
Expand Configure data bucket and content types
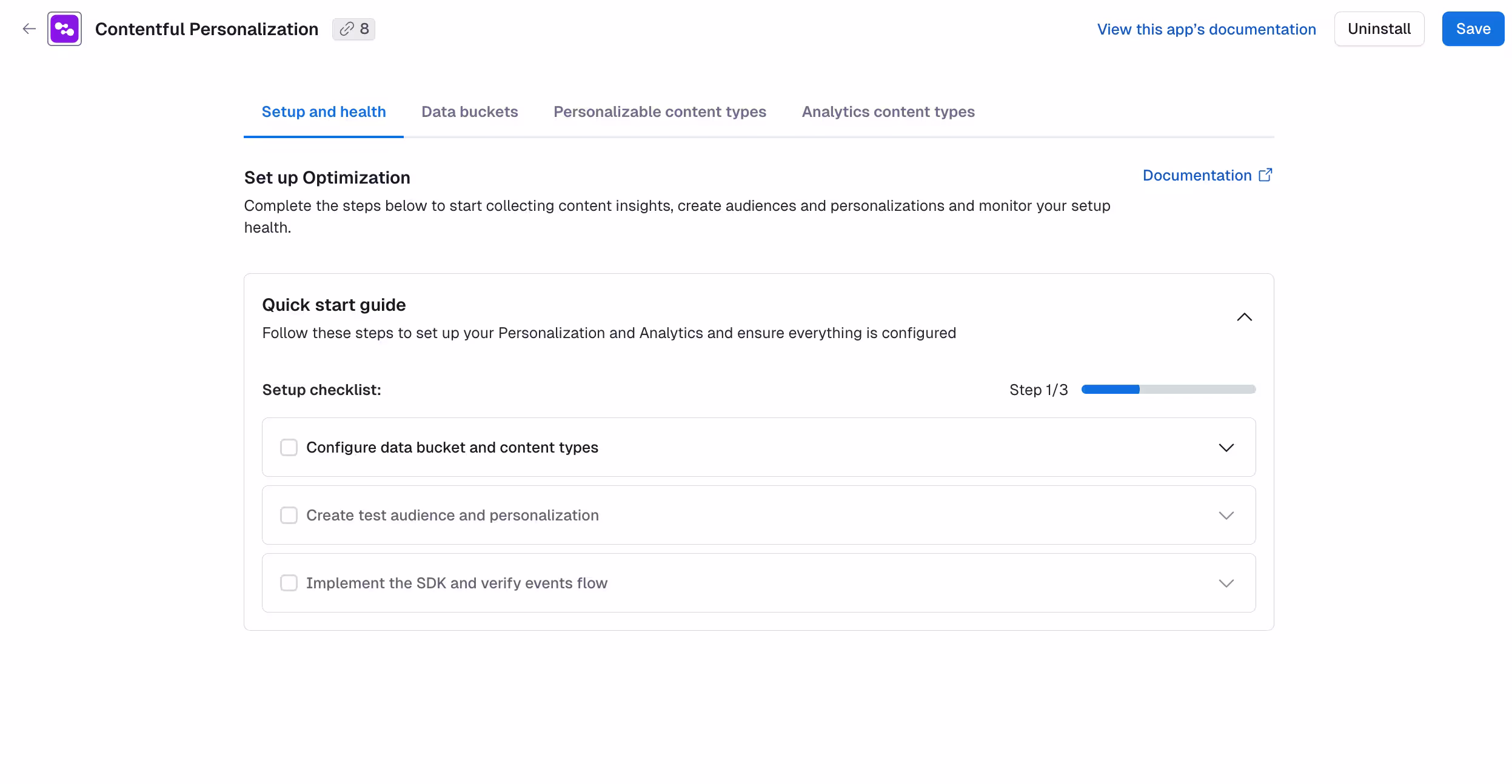click(1226, 448)
